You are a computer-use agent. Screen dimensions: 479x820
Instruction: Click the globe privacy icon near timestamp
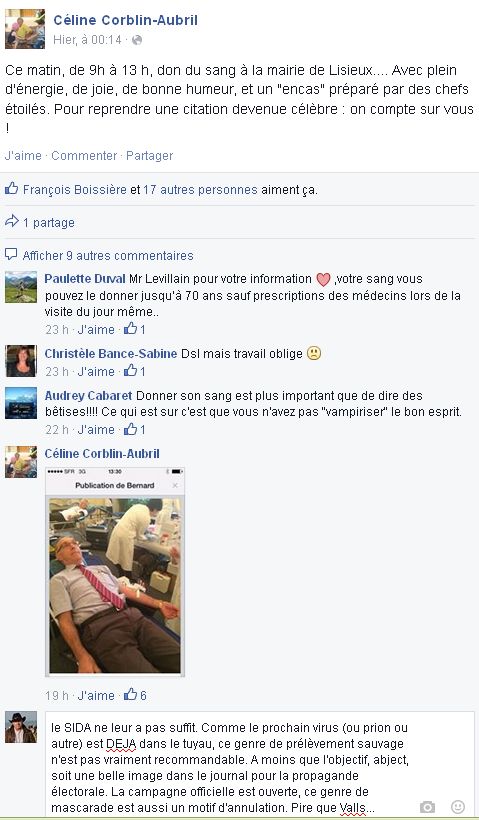pyautogui.click(x=137, y=40)
